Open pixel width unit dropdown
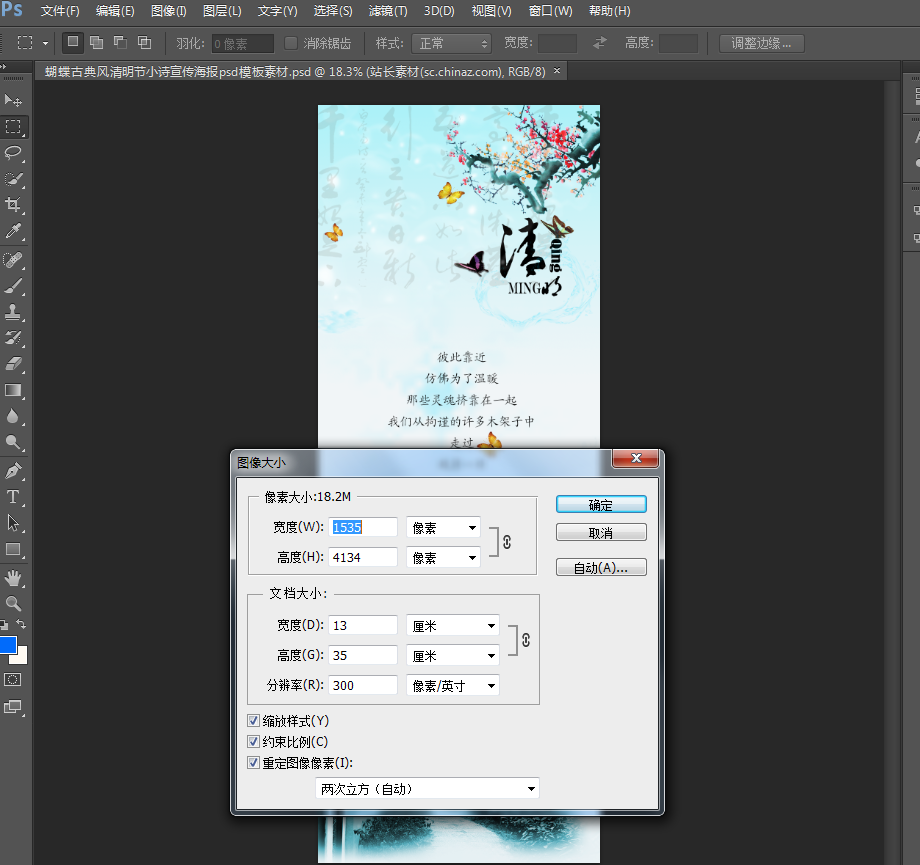Screen dimensions: 920x865 coord(444,528)
